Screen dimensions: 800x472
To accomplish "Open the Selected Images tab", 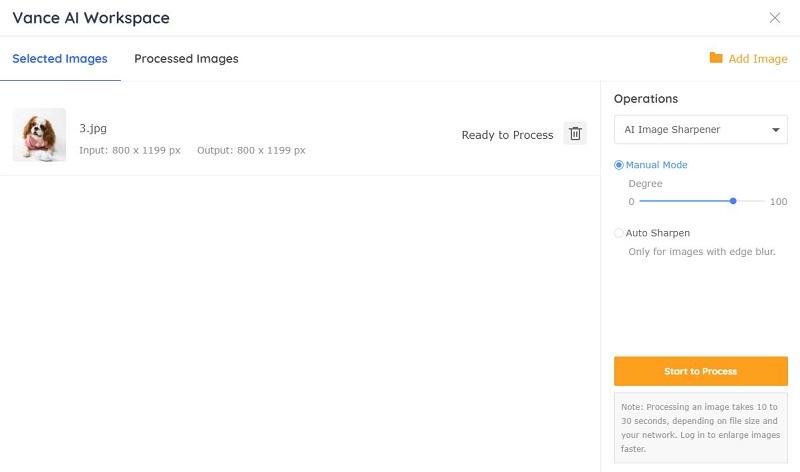I will click(x=60, y=59).
